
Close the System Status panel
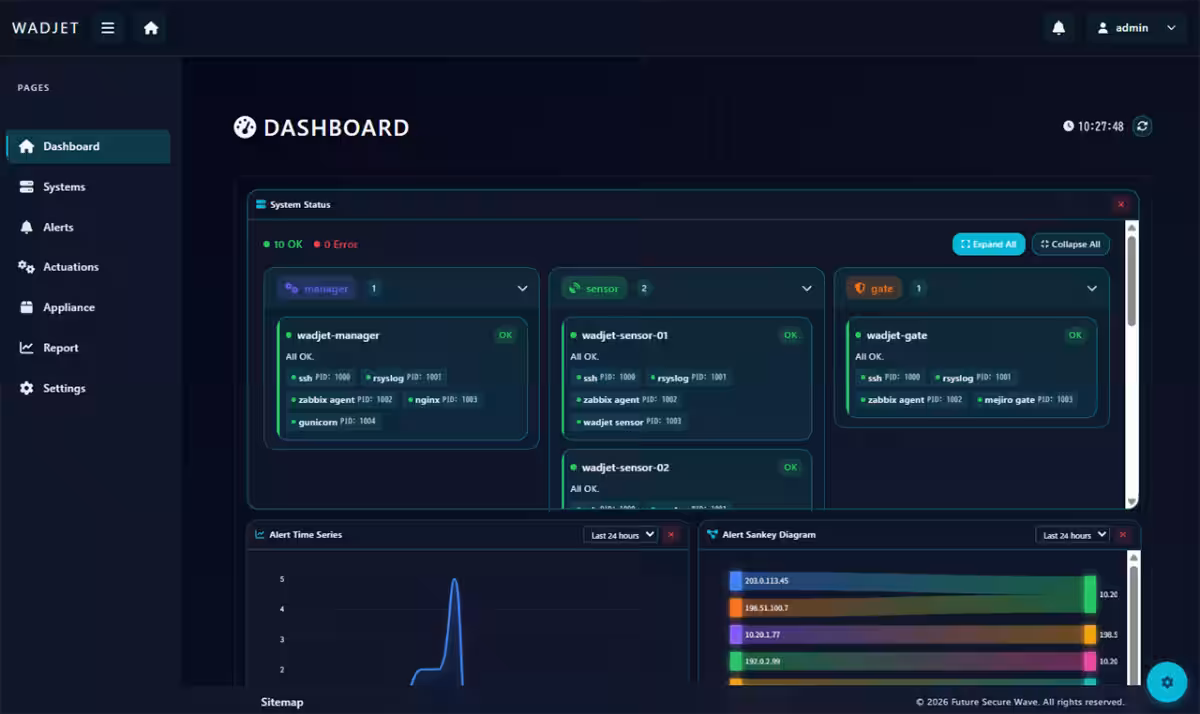[x=1121, y=204]
